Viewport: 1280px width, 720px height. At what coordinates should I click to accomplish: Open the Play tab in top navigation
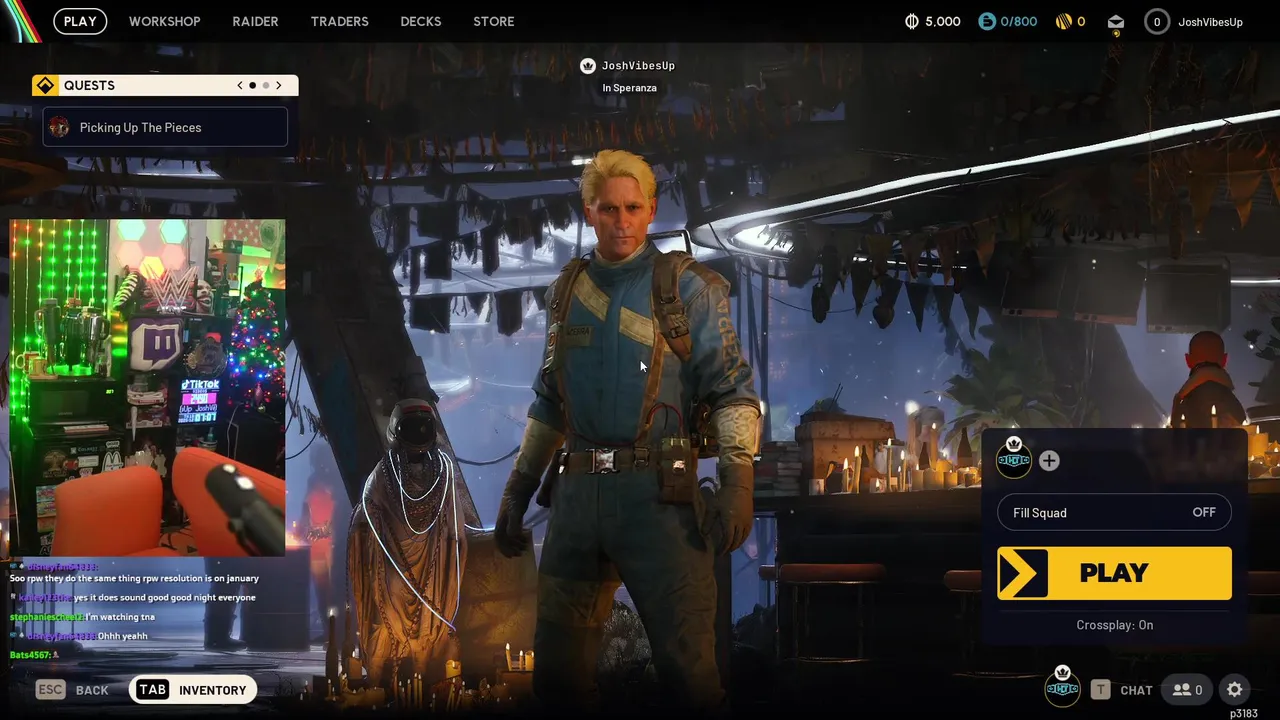point(80,21)
